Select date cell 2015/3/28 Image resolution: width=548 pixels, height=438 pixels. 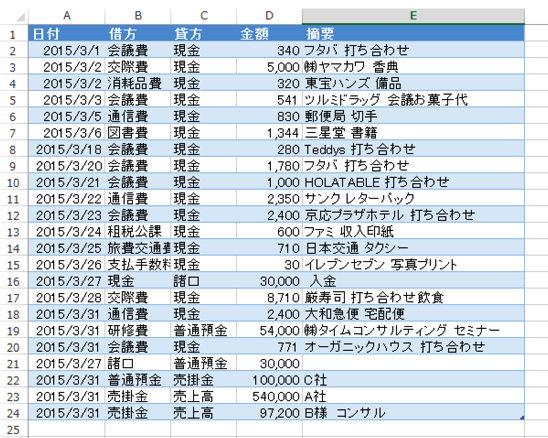(x=66, y=298)
